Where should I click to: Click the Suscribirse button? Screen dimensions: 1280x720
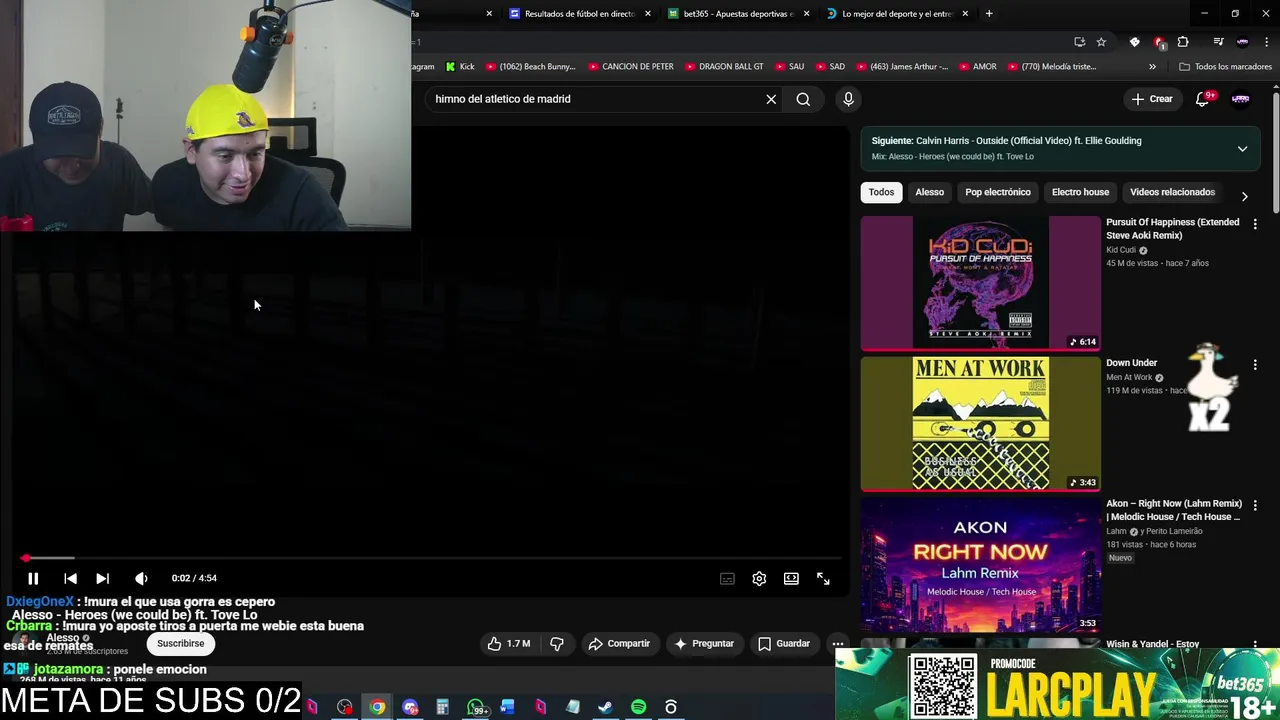point(180,644)
